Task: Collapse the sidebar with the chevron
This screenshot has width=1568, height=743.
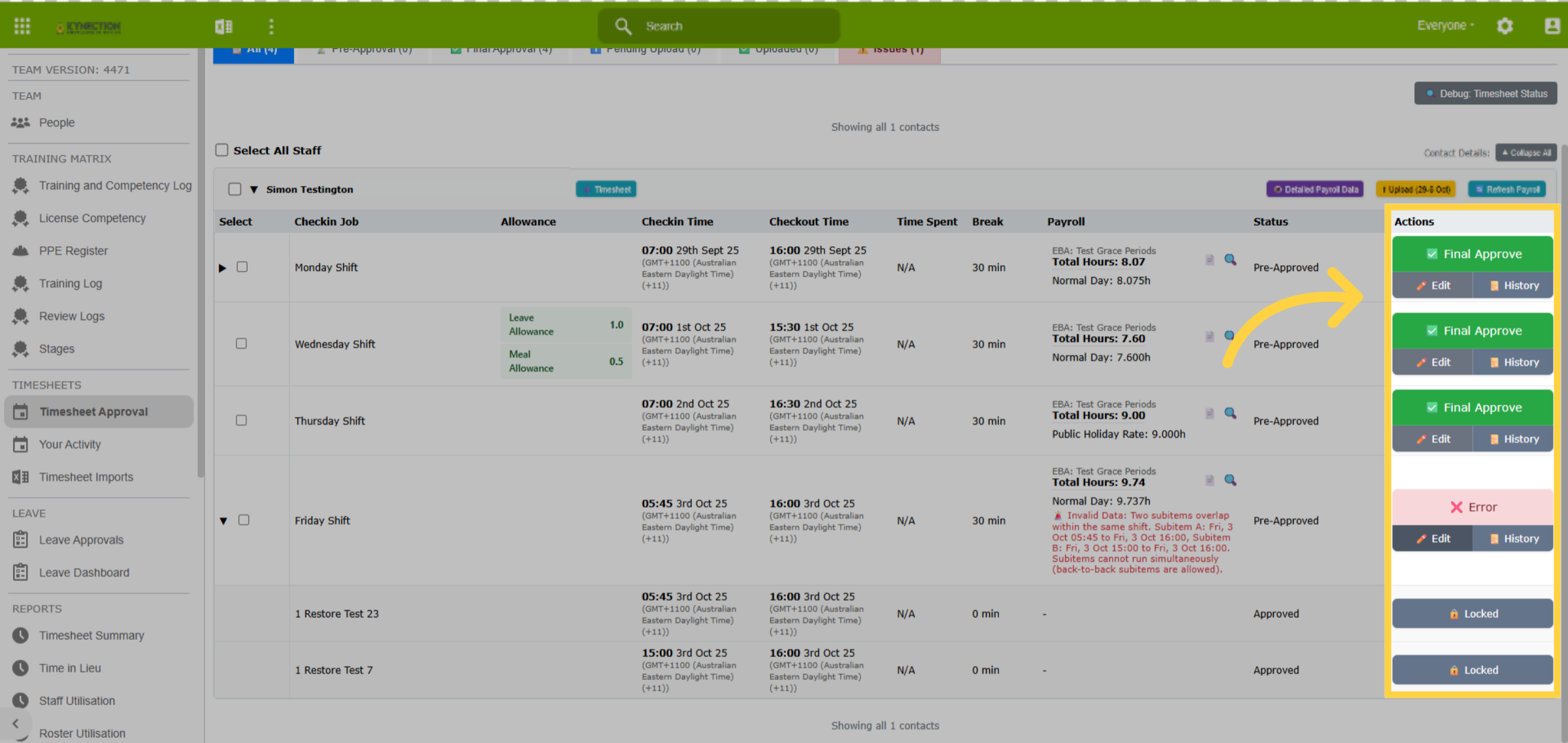Action: click(16, 723)
